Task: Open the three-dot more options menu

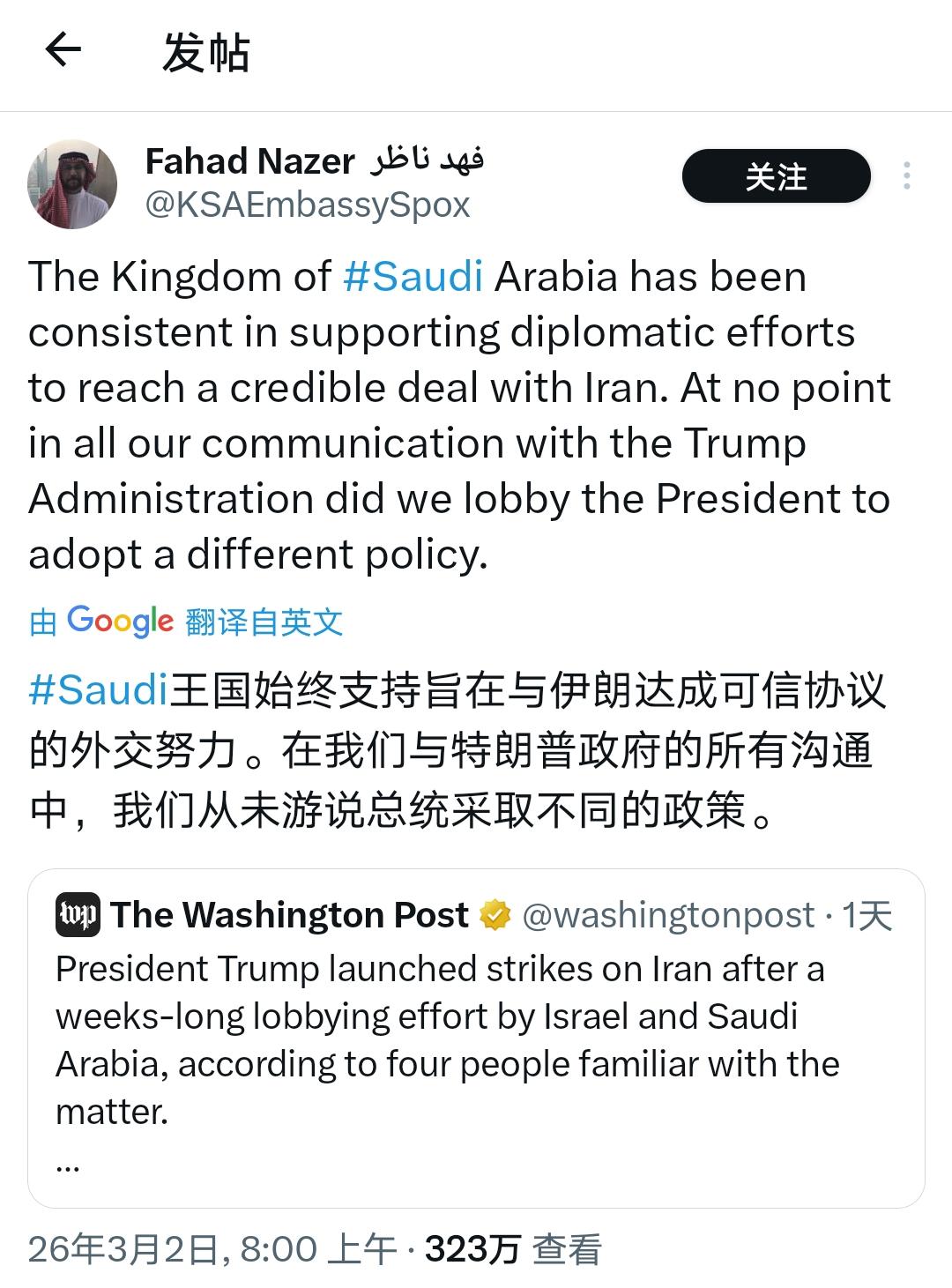Action: point(906,176)
